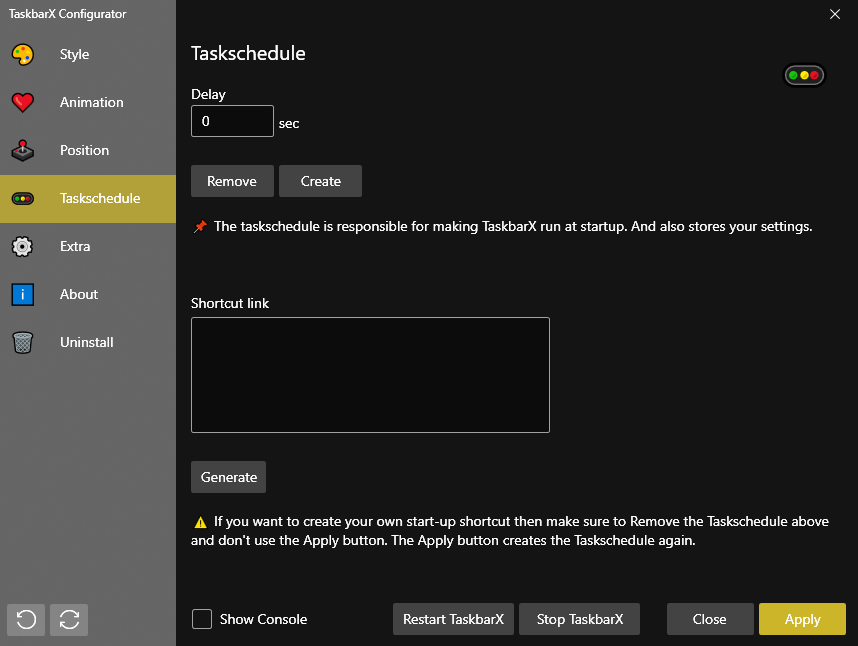
Task: Click the 'Show Console' label text
Action: pos(263,619)
